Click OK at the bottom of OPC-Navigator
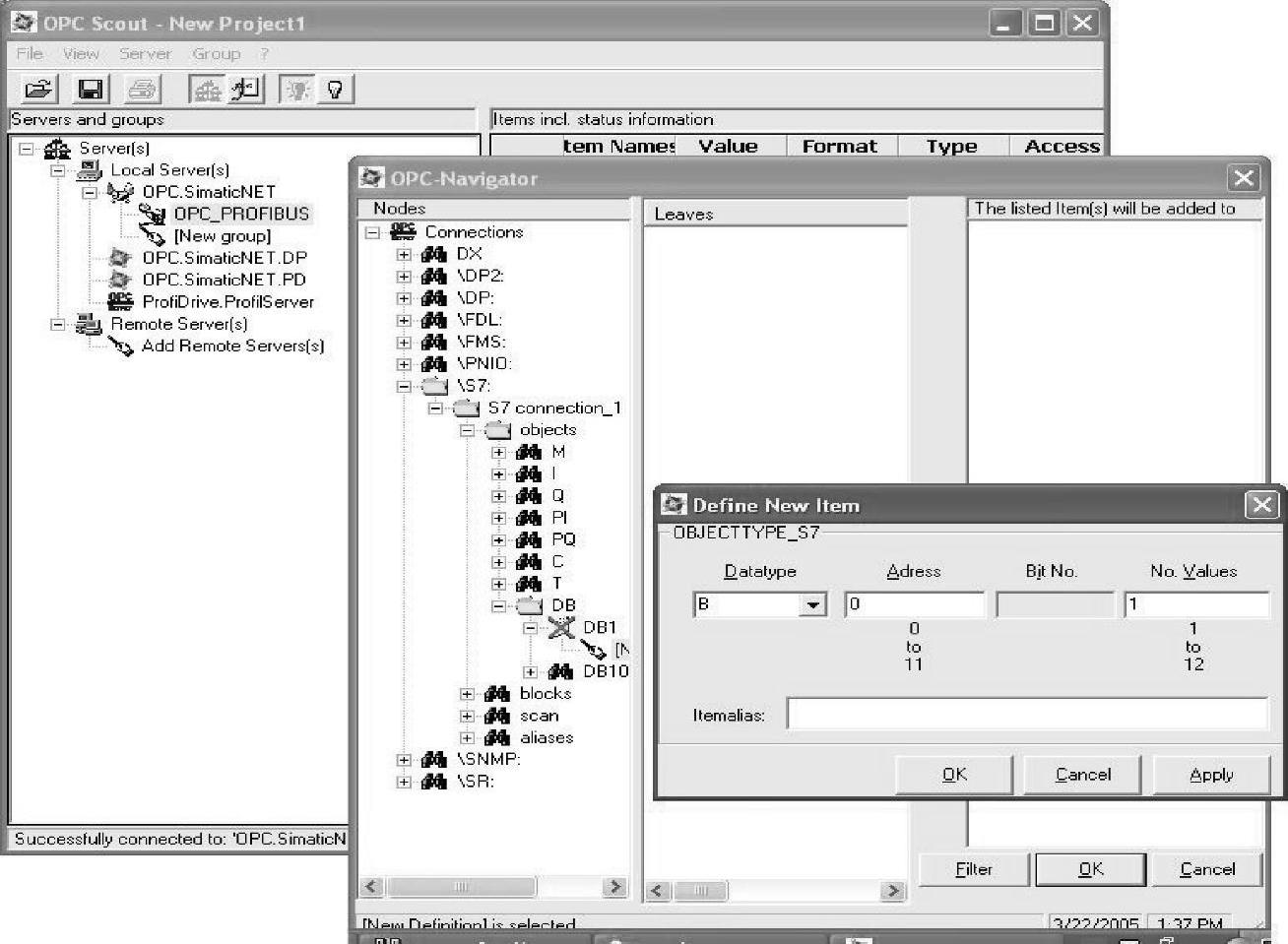1288x944 pixels. [1091, 869]
